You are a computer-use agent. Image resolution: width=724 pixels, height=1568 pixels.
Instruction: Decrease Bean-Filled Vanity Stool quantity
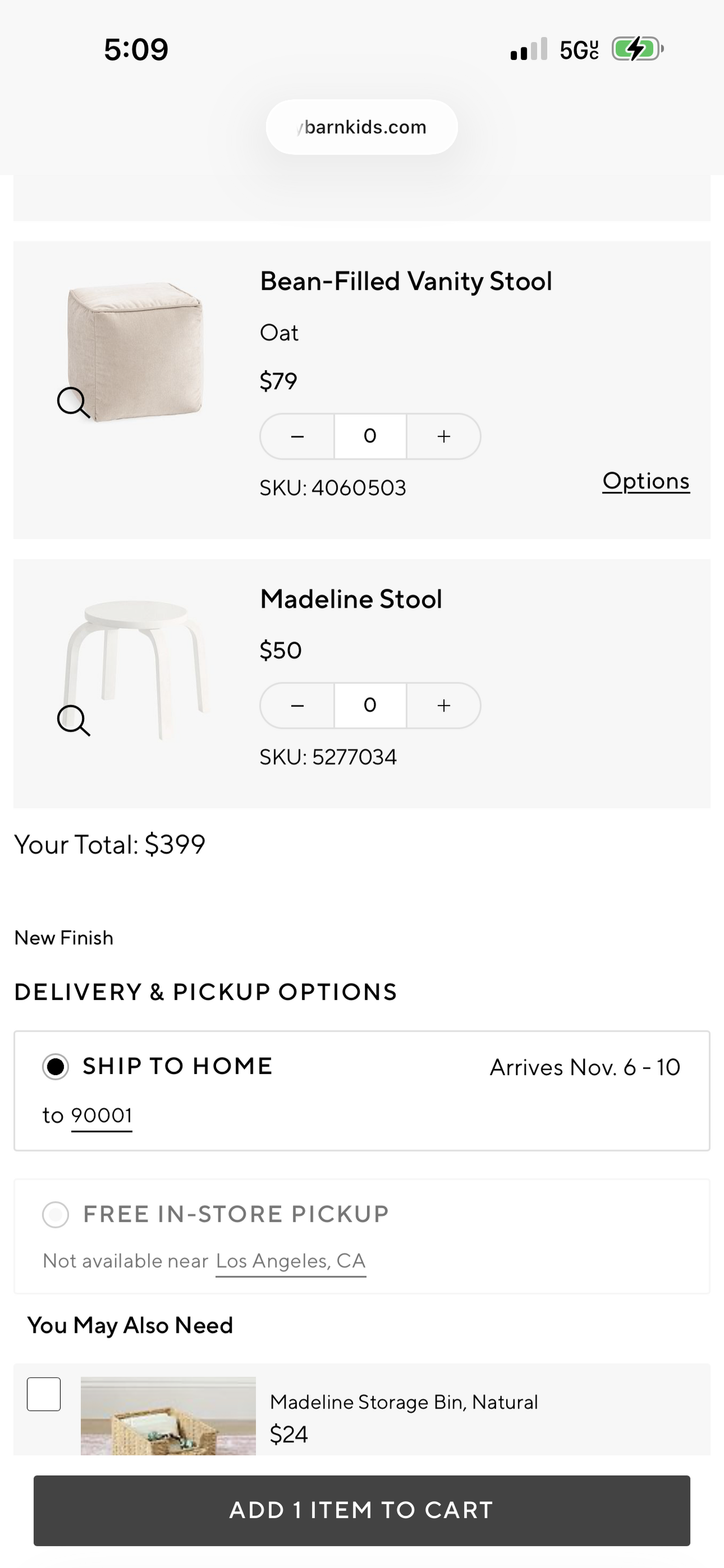[297, 436]
